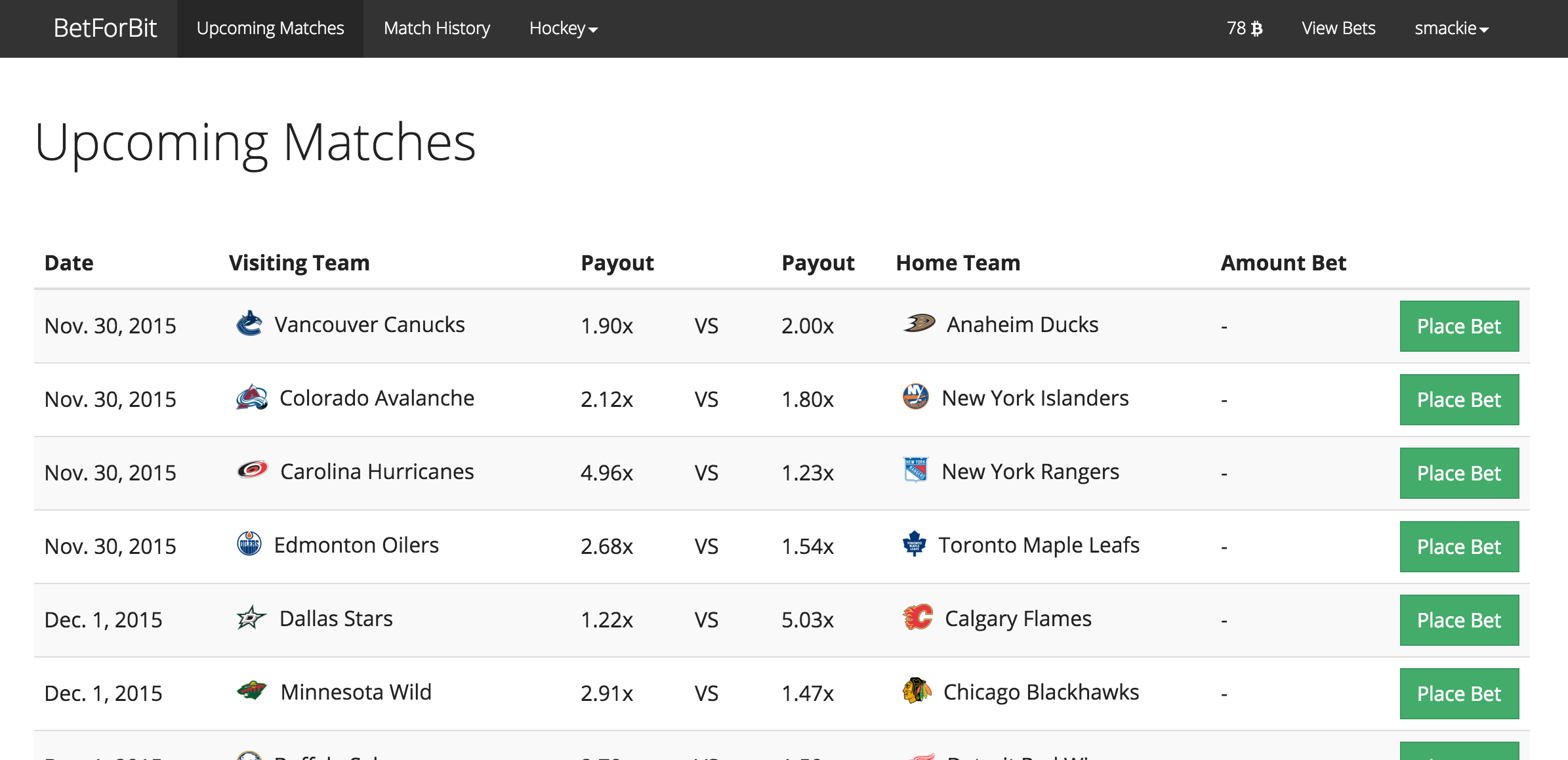Open the smackie user dropdown menu
The width and height of the screenshot is (1568, 760).
tap(1451, 29)
